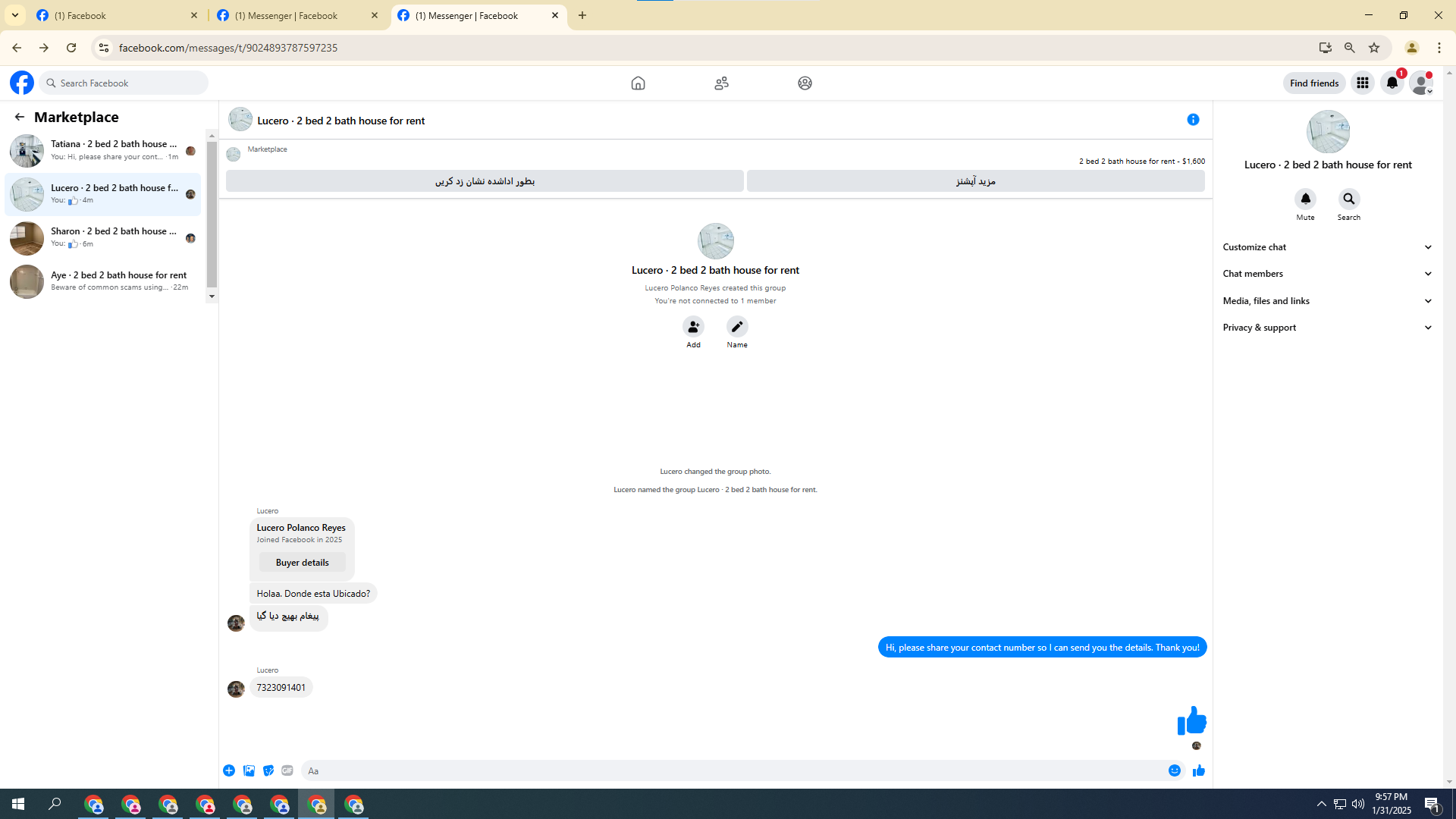Open the Groups icon in top navigation

click(x=805, y=83)
